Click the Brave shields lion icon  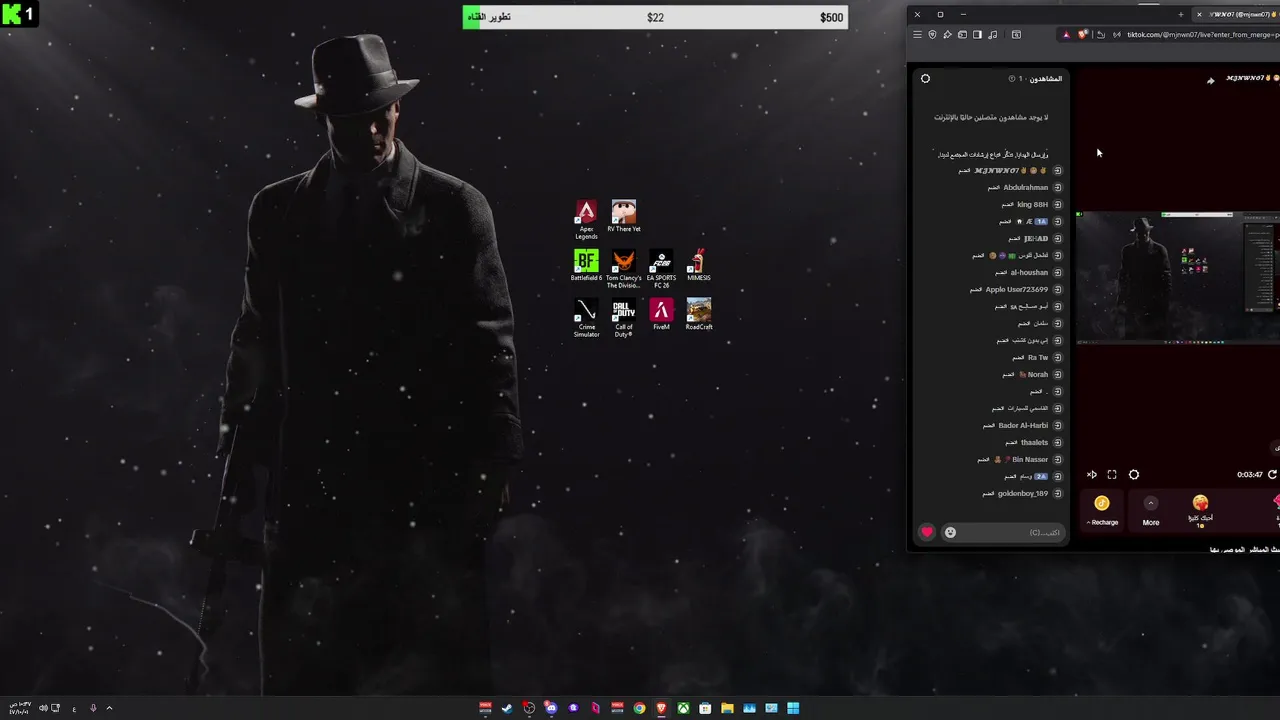tap(1082, 35)
